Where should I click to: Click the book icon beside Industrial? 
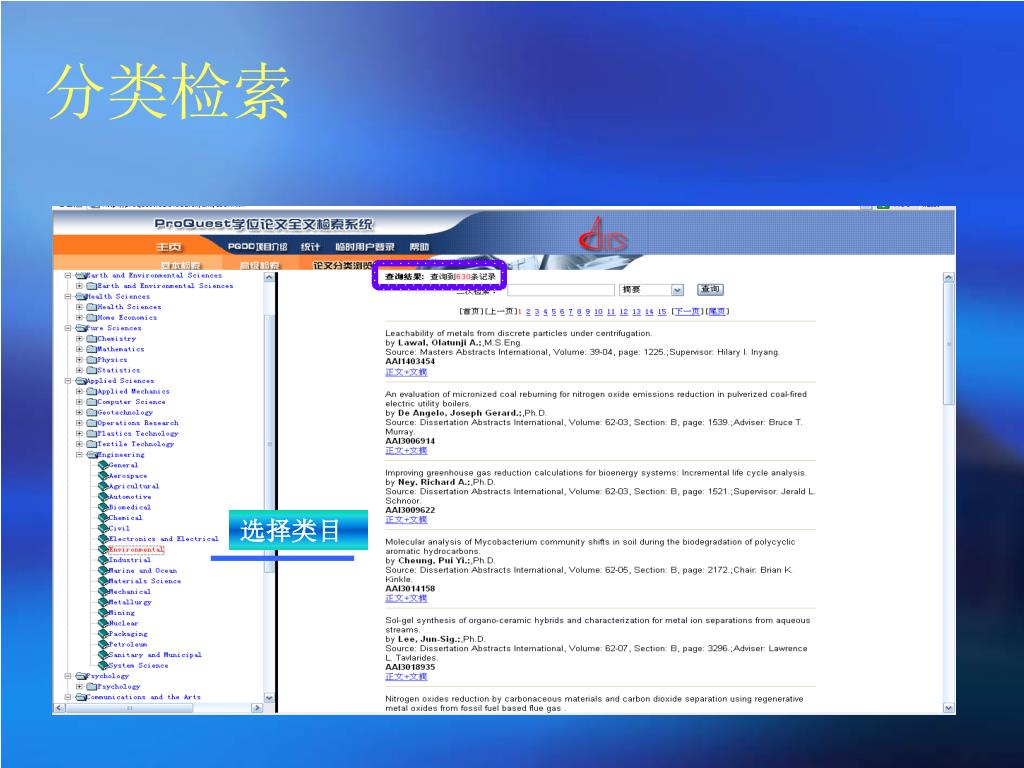[x=103, y=560]
